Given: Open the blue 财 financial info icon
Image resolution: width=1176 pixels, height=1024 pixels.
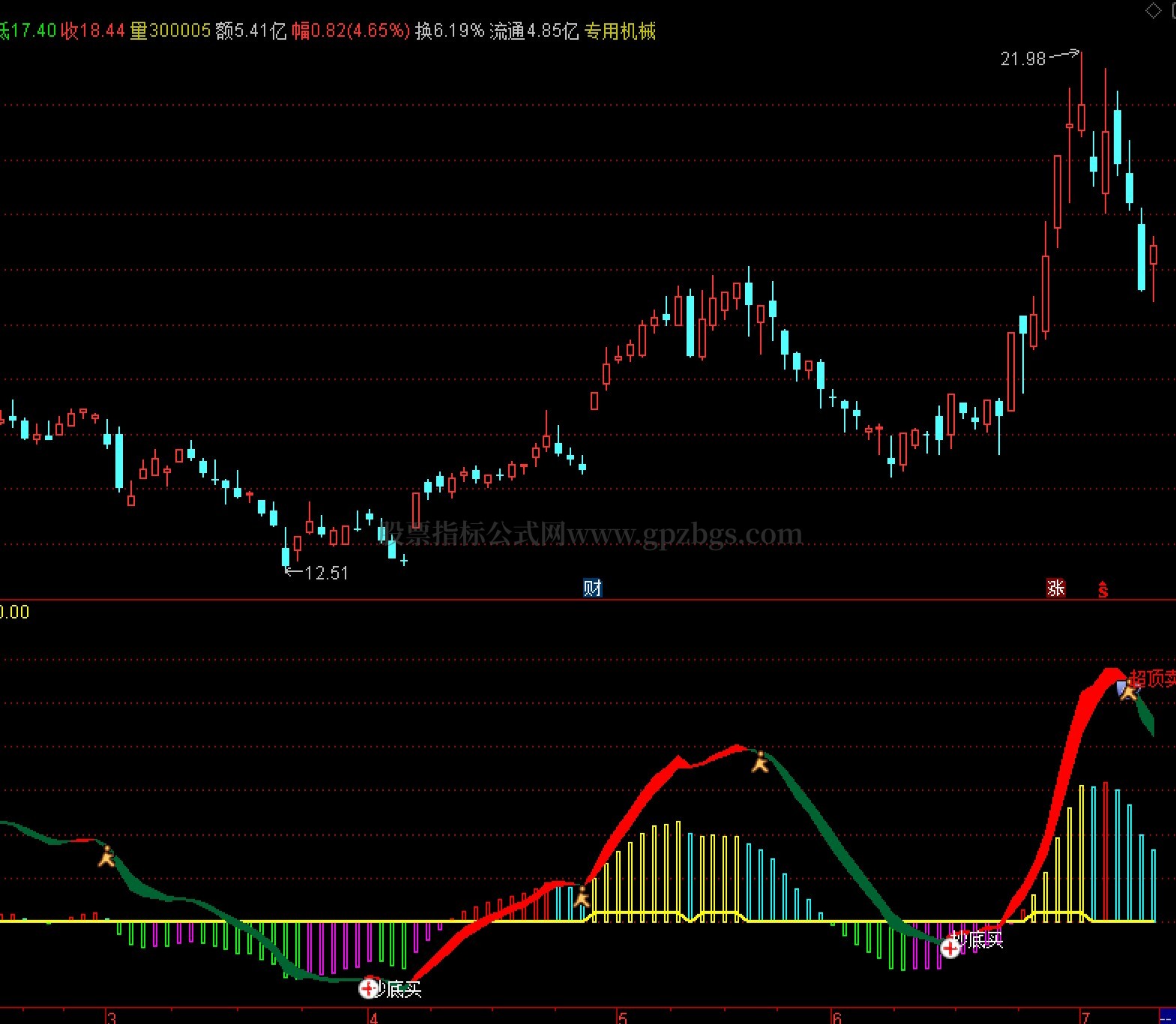Looking at the screenshot, I should coord(592,588).
